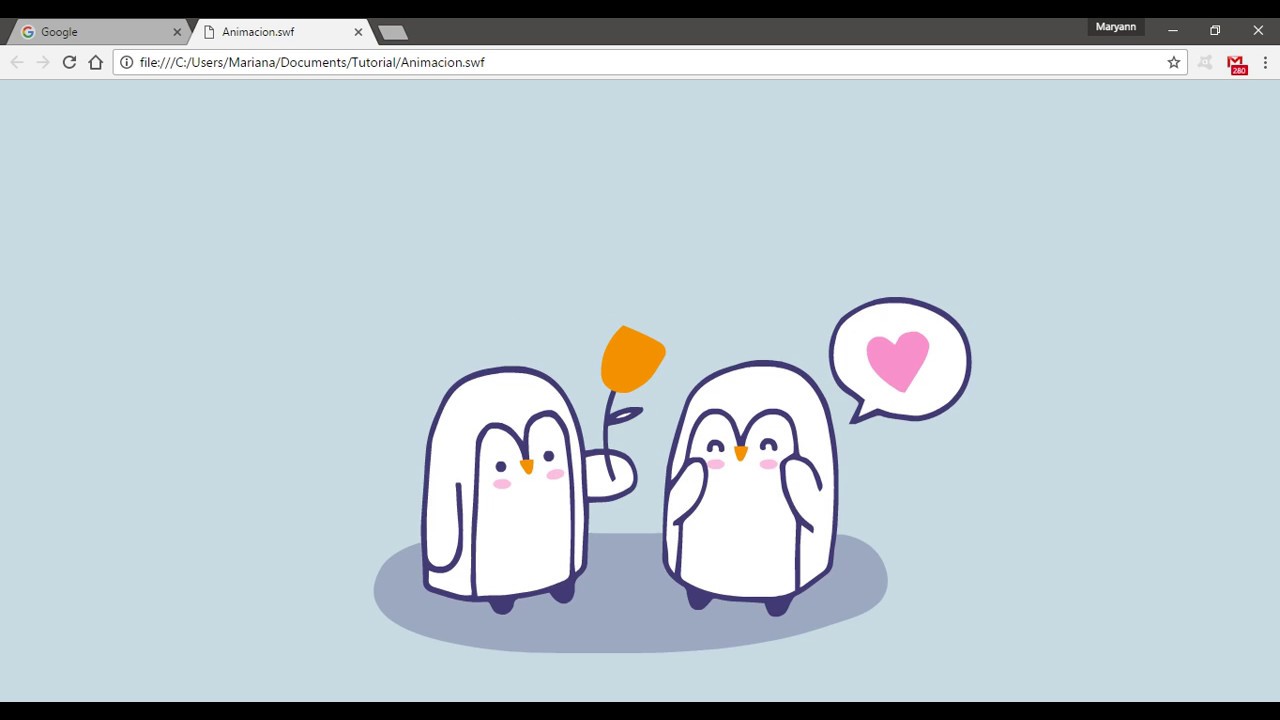Close the Animacion.swf tab
The height and width of the screenshot is (720, 1280).
click(358, 32)
